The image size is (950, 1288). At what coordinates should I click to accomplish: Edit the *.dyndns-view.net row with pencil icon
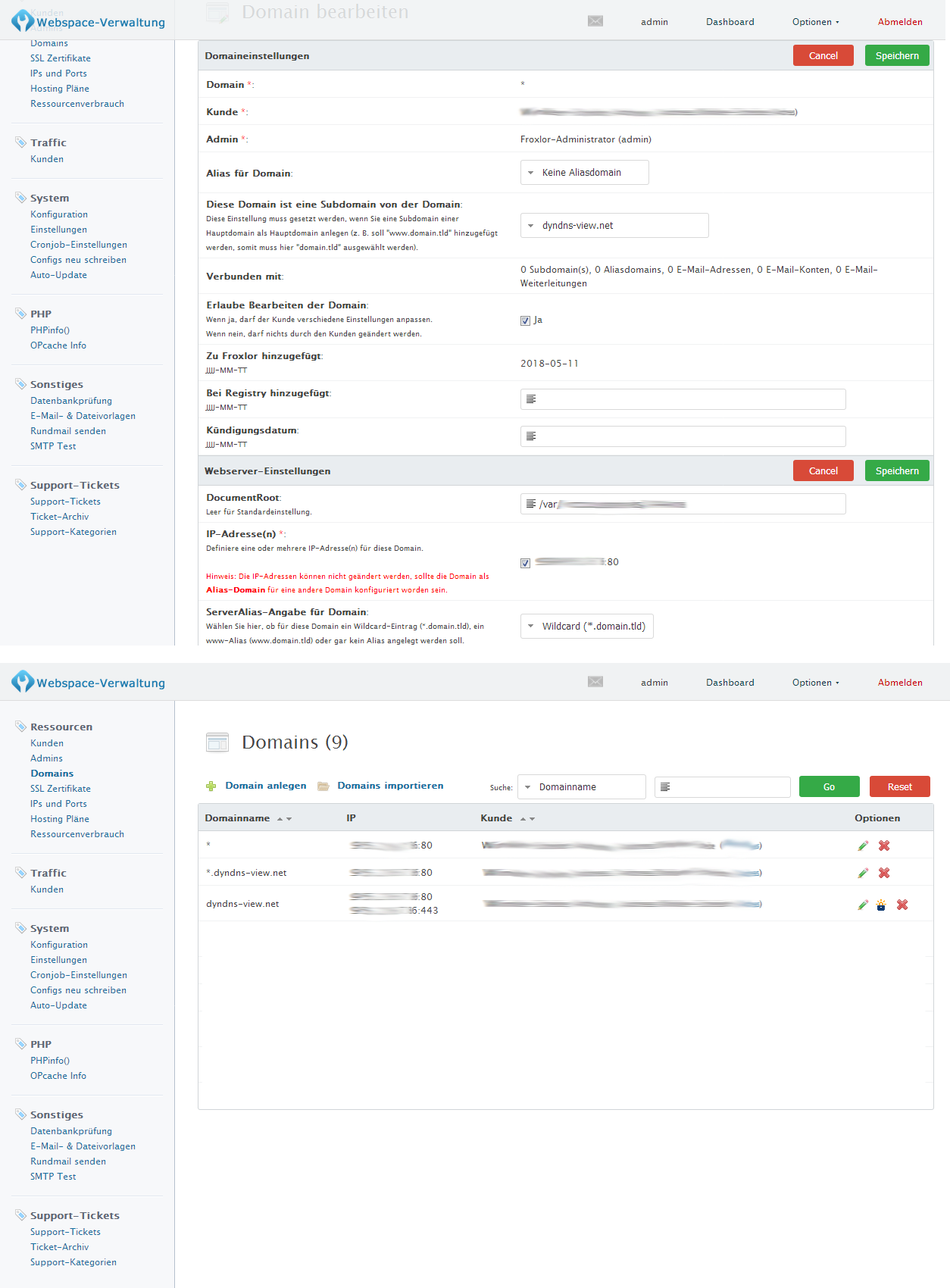point(863,873)
